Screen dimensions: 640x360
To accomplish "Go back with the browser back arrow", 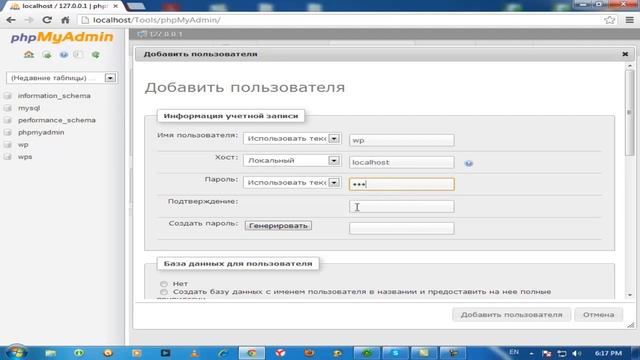I will (11, 20).
